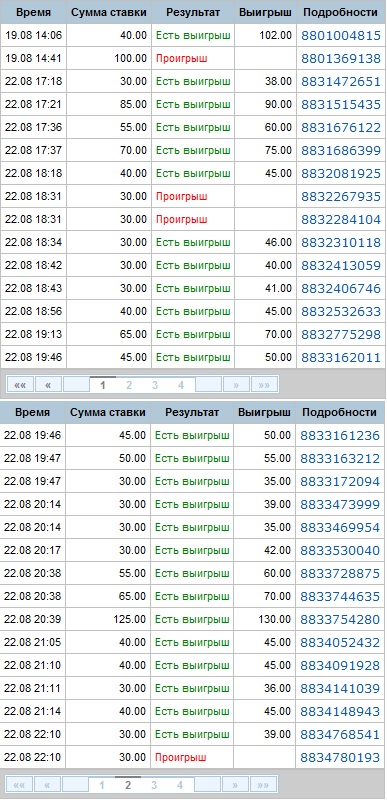The height and width of the screenshot is (802, 387).
Task: Go to page 4 in upper table pager
Action: coord(180,385)
